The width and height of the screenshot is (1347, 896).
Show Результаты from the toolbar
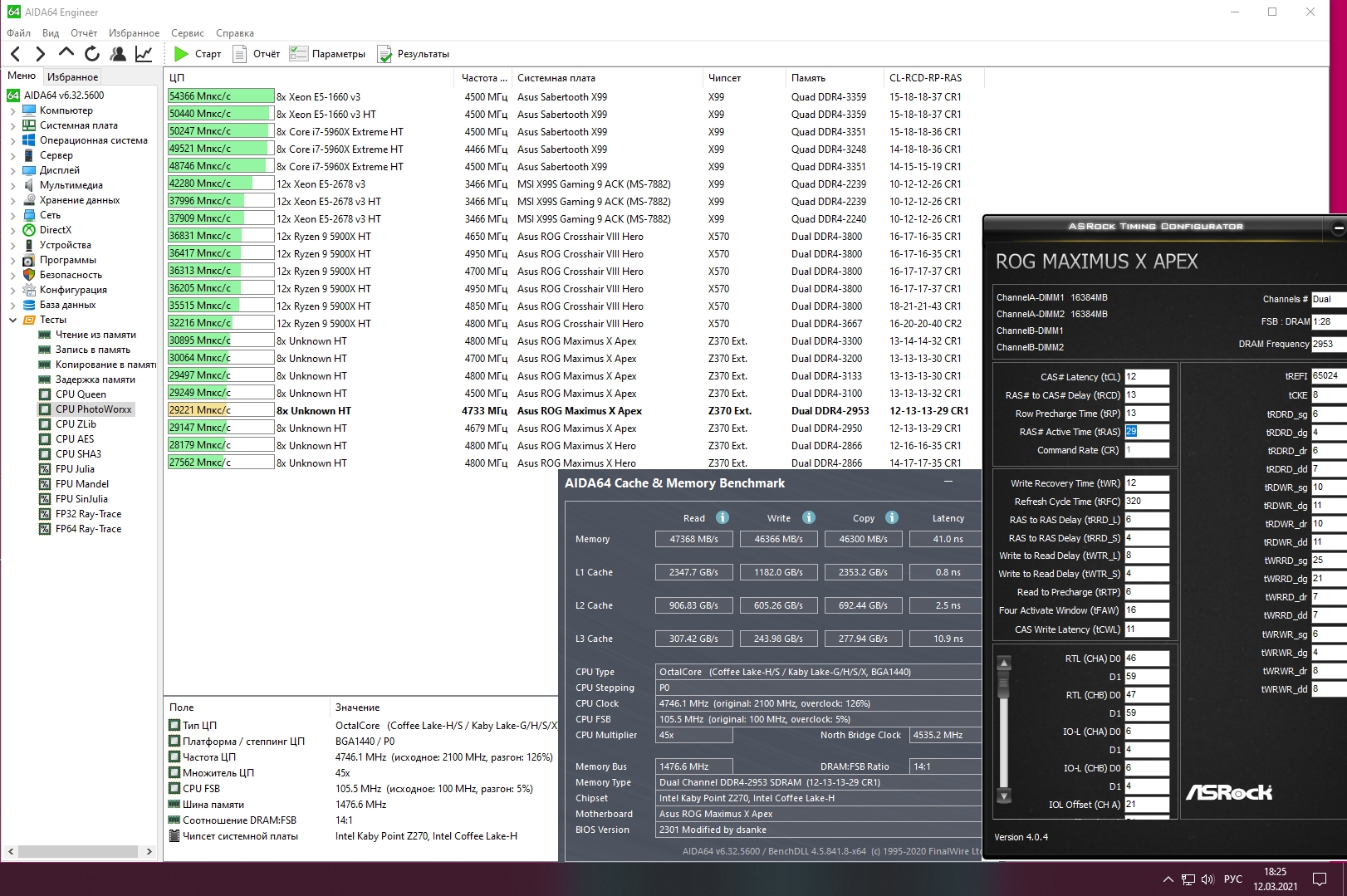click(413, 54)
